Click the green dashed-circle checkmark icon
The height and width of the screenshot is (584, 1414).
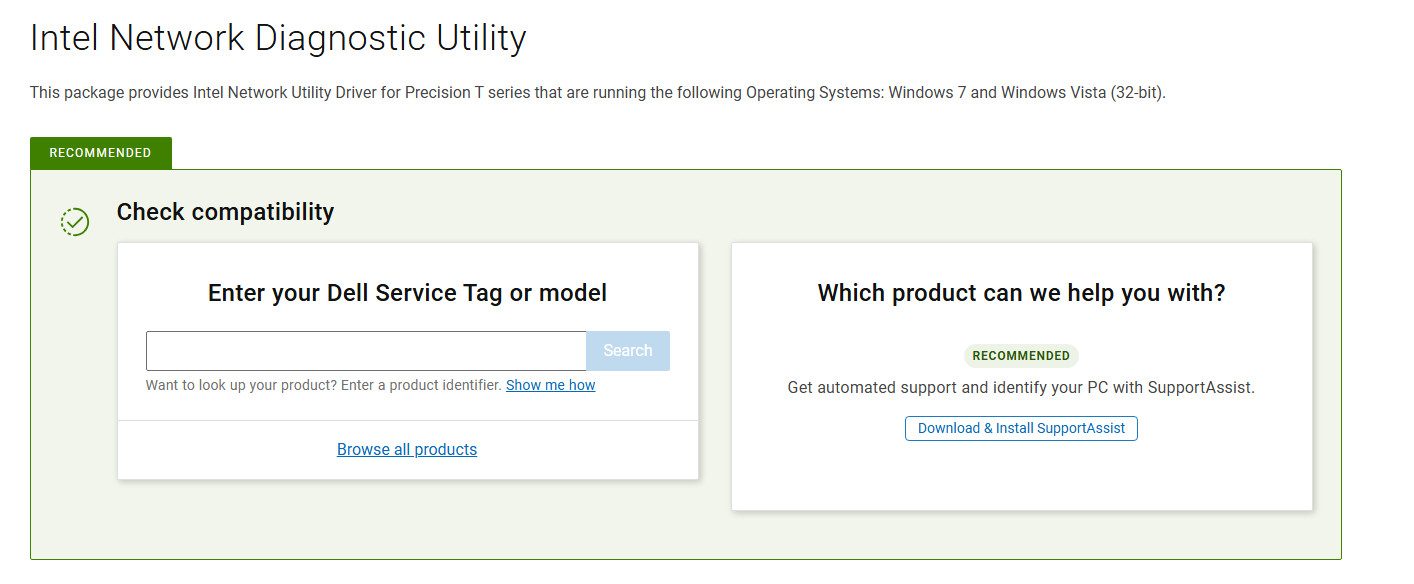75,221
